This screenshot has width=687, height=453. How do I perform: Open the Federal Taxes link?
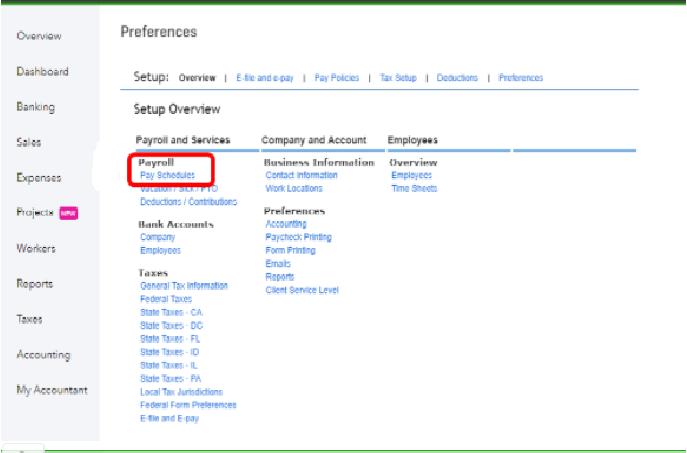click(166, 299)
